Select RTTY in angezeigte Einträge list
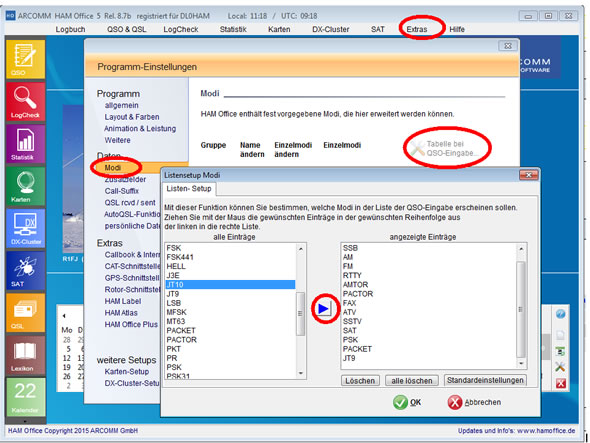 click(x=429, y=276)
